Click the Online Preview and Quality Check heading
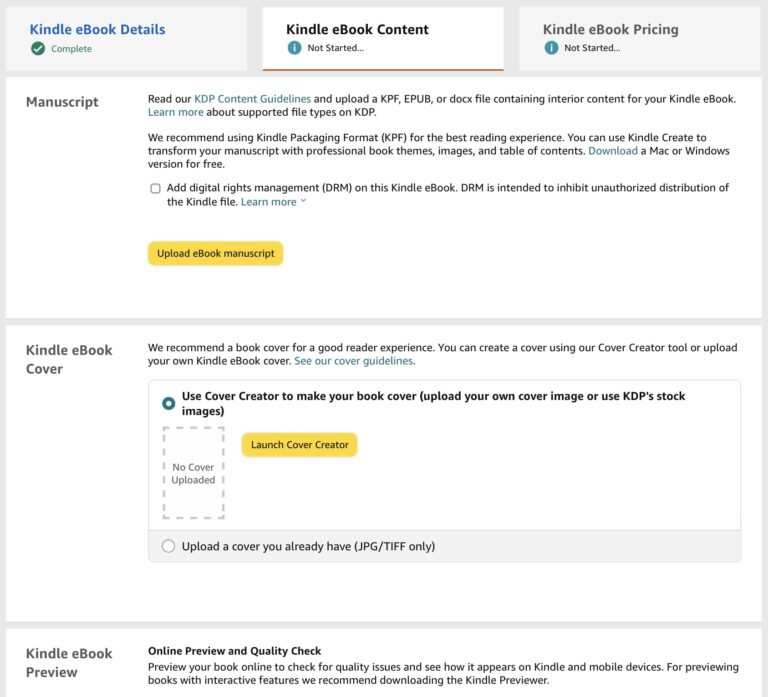 (x=235, y=651)
